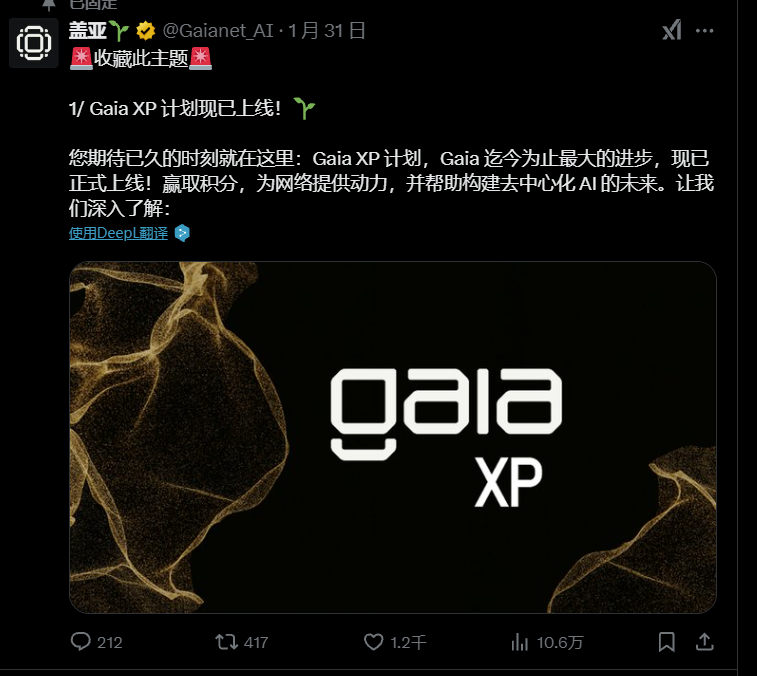Viewport: 757px width, 676px height.
Task: Click the blue DeepL logo icon
Action: (x=182, y=233)
